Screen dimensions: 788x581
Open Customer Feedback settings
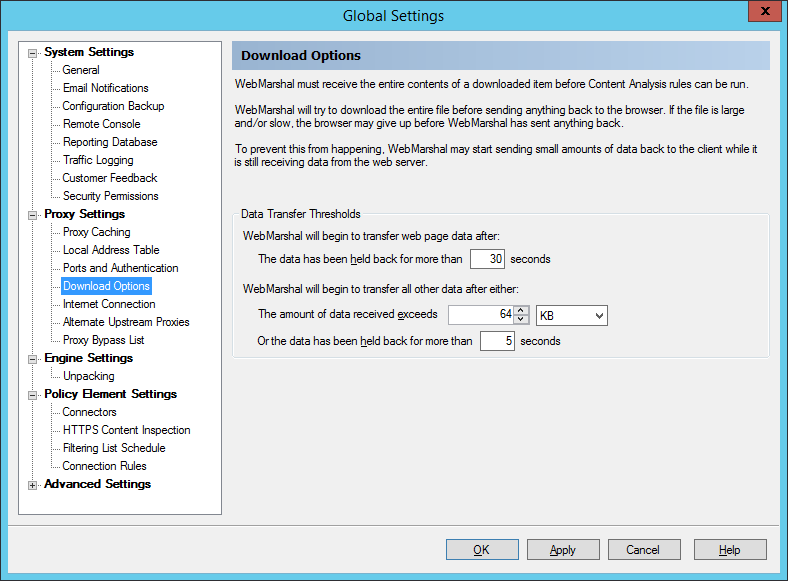click(110, 178)
